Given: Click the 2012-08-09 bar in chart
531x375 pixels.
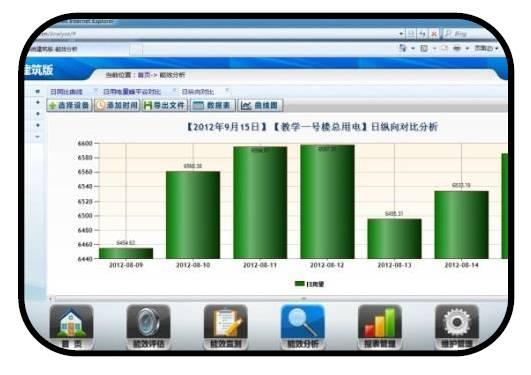Looking at the screenshot, I should pyautogui.click(x=126, y=253).
